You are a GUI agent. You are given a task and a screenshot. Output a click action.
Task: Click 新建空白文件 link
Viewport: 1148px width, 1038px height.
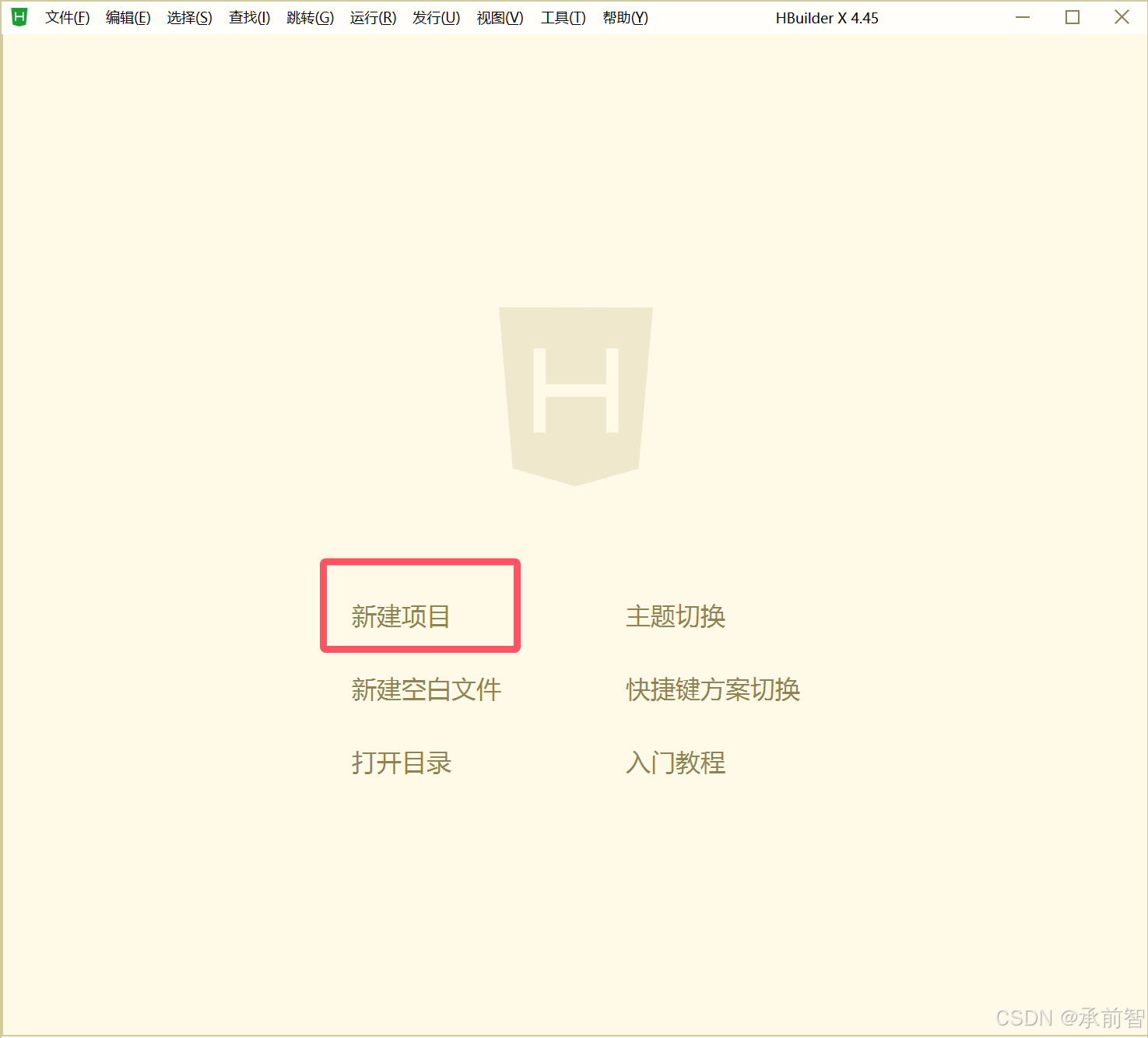[426, 689]
